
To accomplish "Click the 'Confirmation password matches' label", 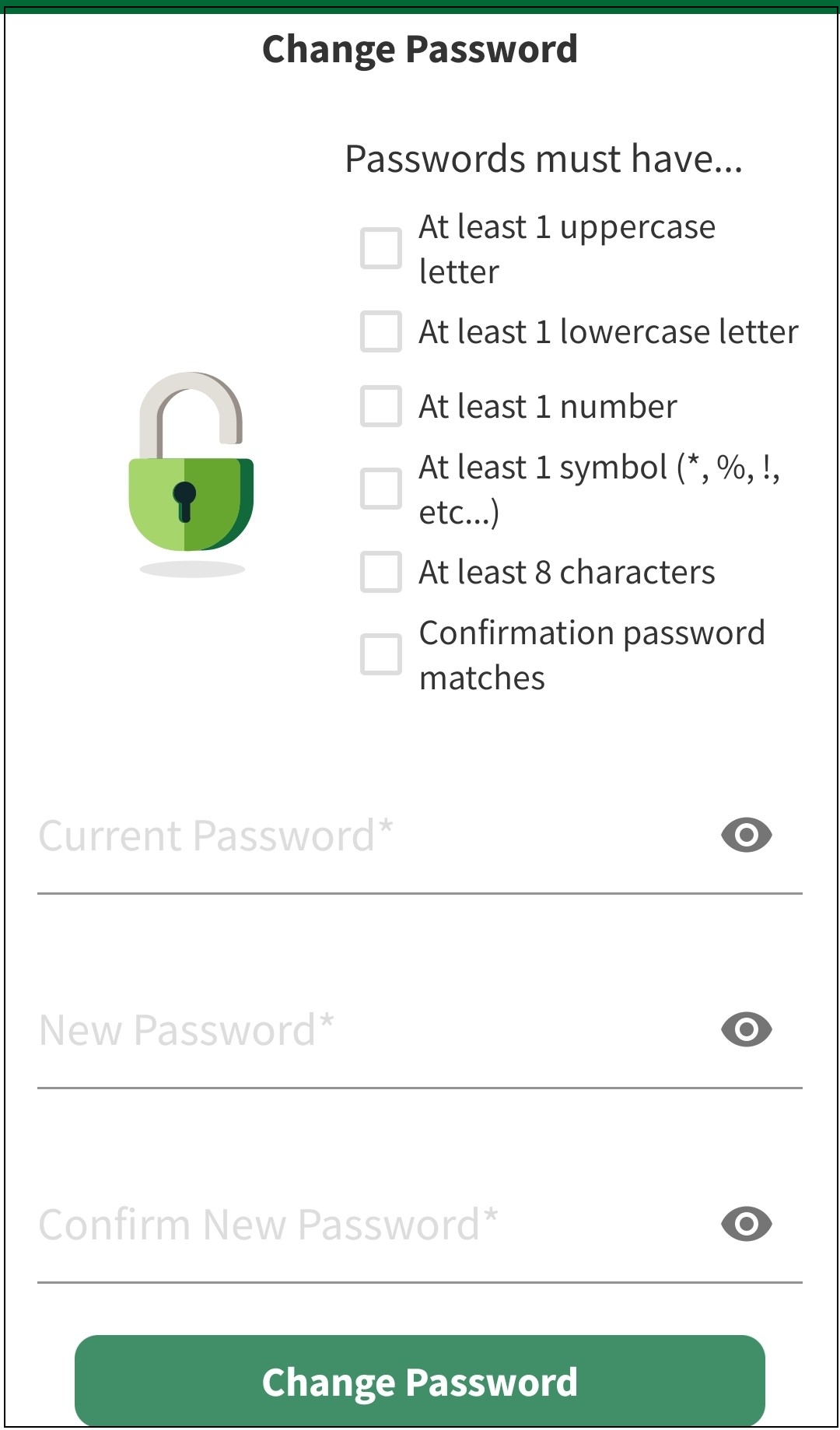I will pos(591,655).
